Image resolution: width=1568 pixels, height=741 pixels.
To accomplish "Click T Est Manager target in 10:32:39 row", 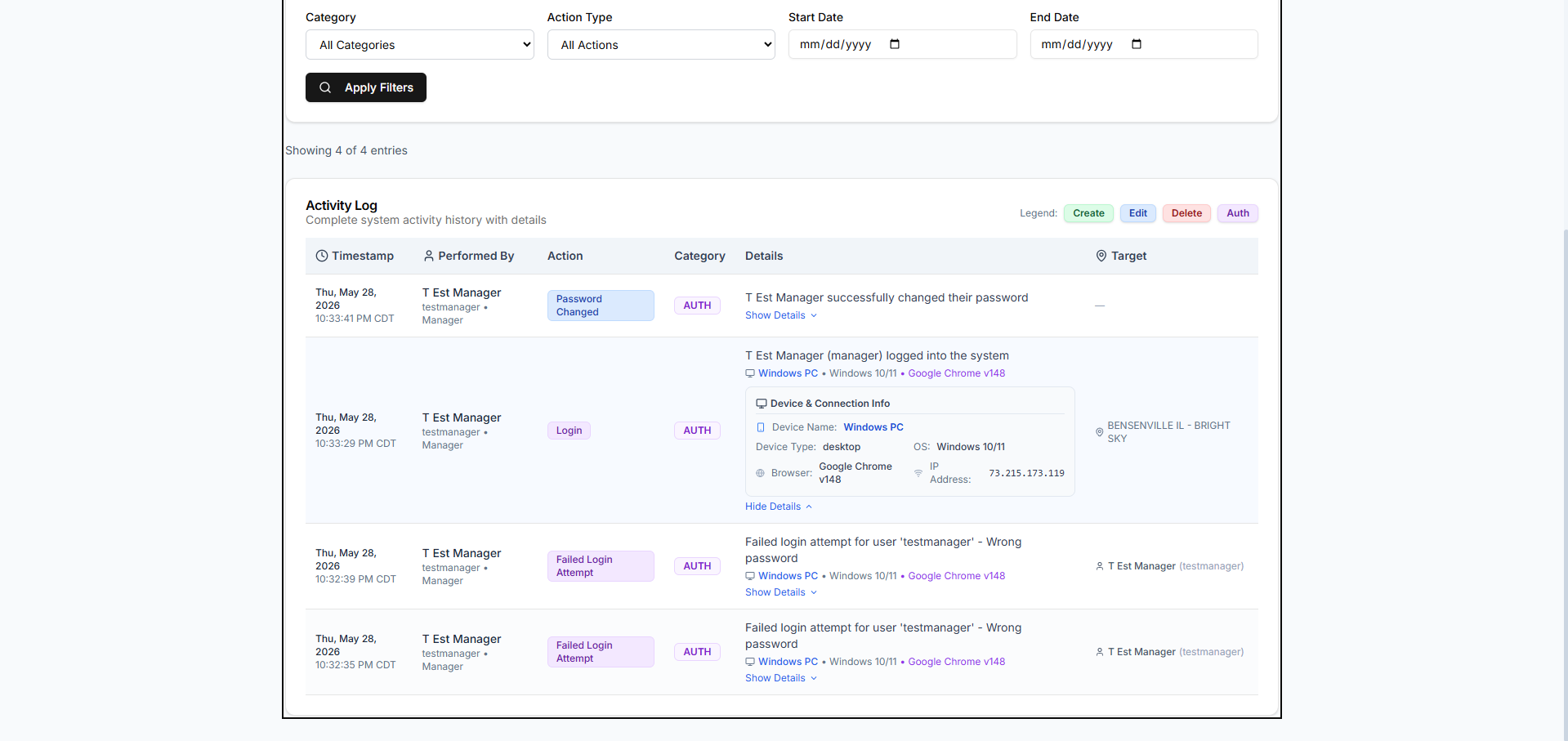I will point(1141,566).
